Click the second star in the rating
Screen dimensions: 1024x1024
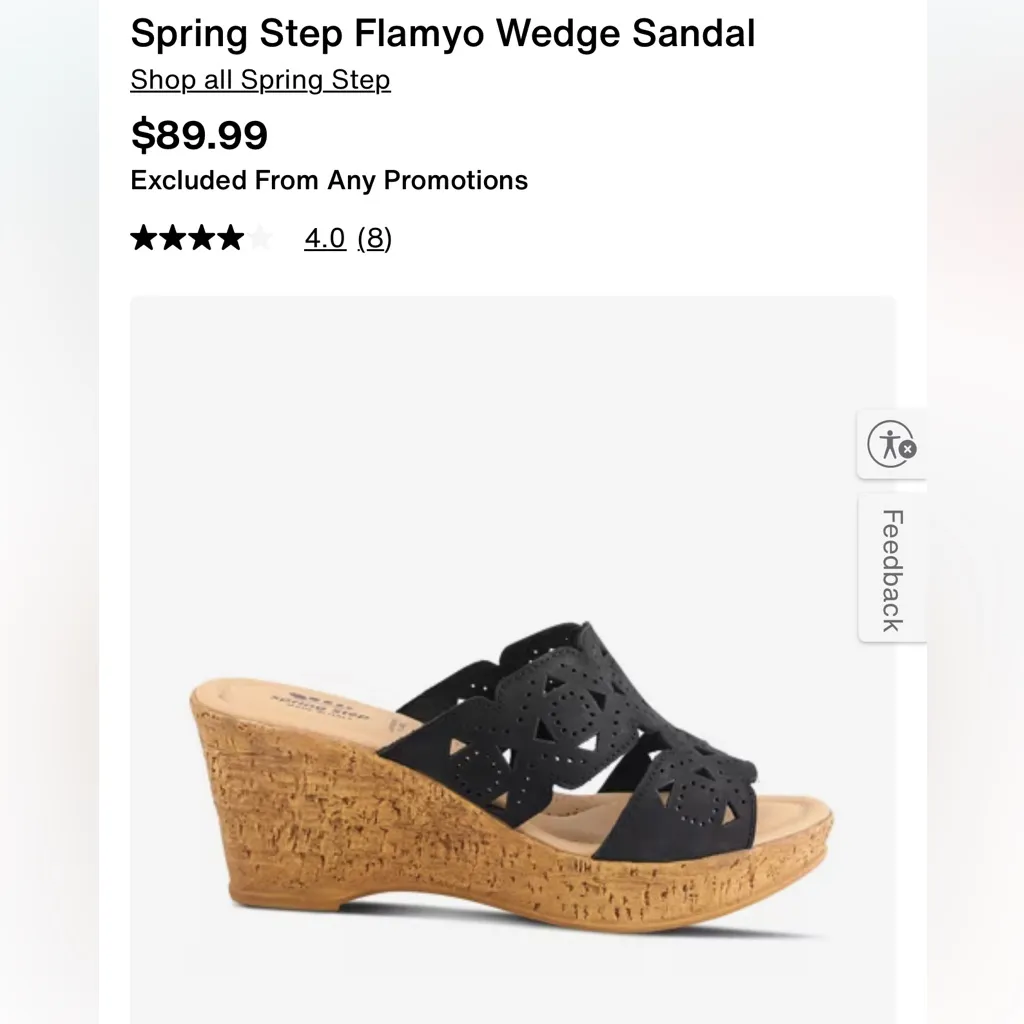pos(172,238)
